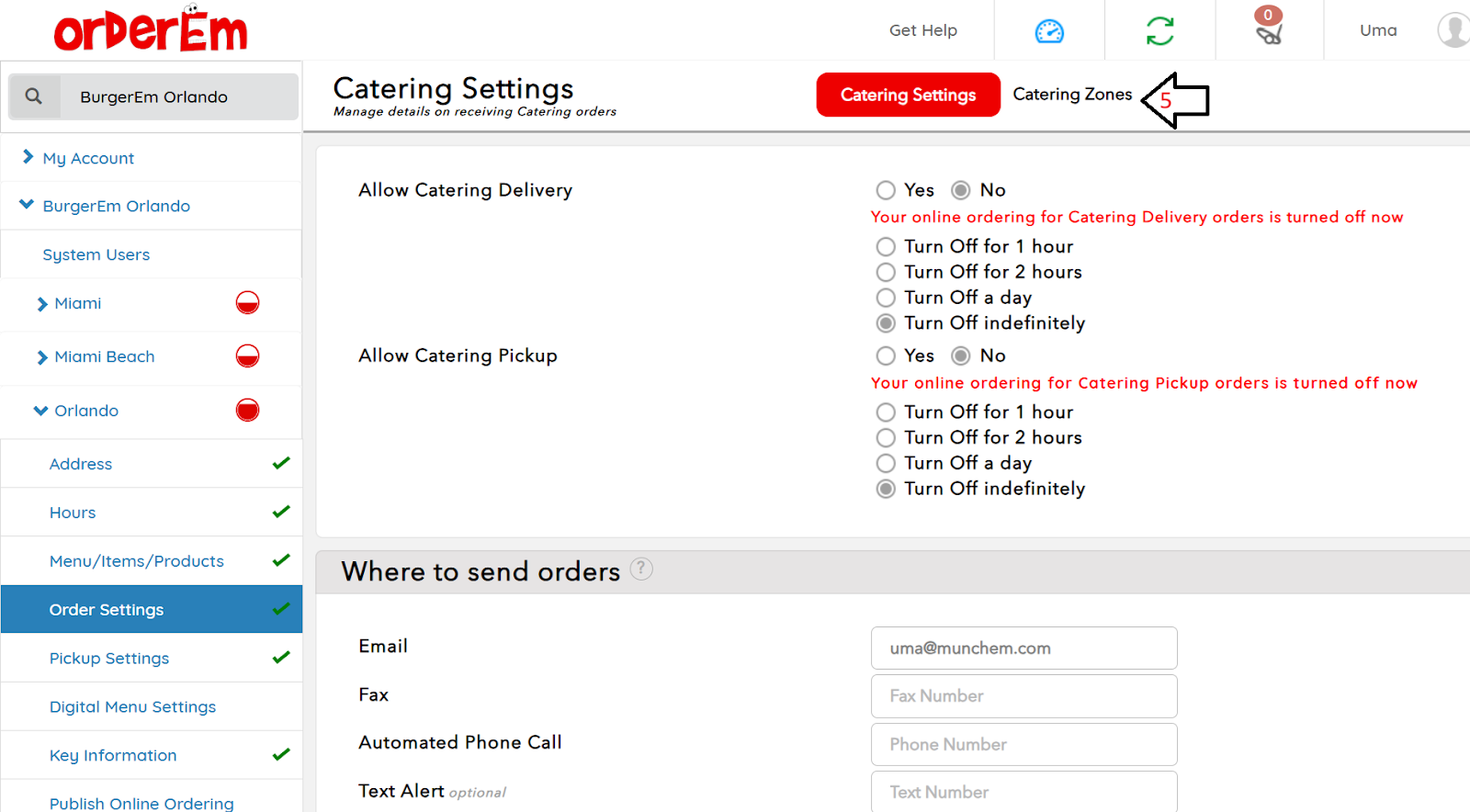This screenshot has height=812, width=1470.
Task: Expand the My Account section
Action: pos(88,158)
